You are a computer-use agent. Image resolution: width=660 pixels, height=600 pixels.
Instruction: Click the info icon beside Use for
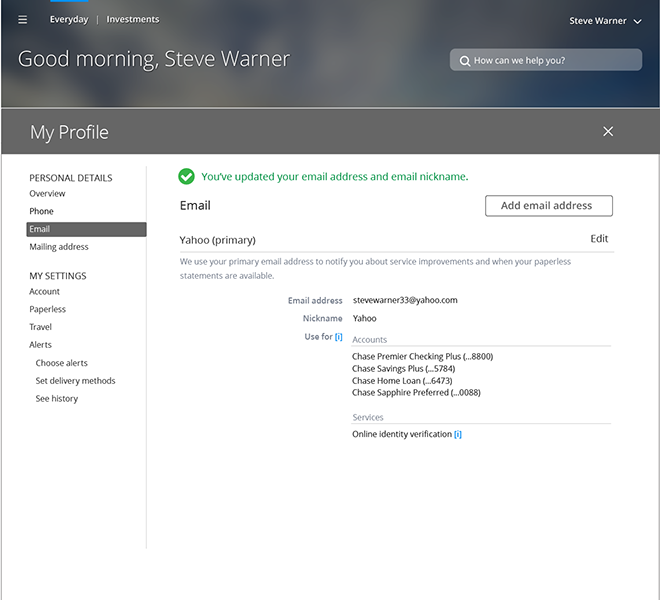click(x=338, y=336)
